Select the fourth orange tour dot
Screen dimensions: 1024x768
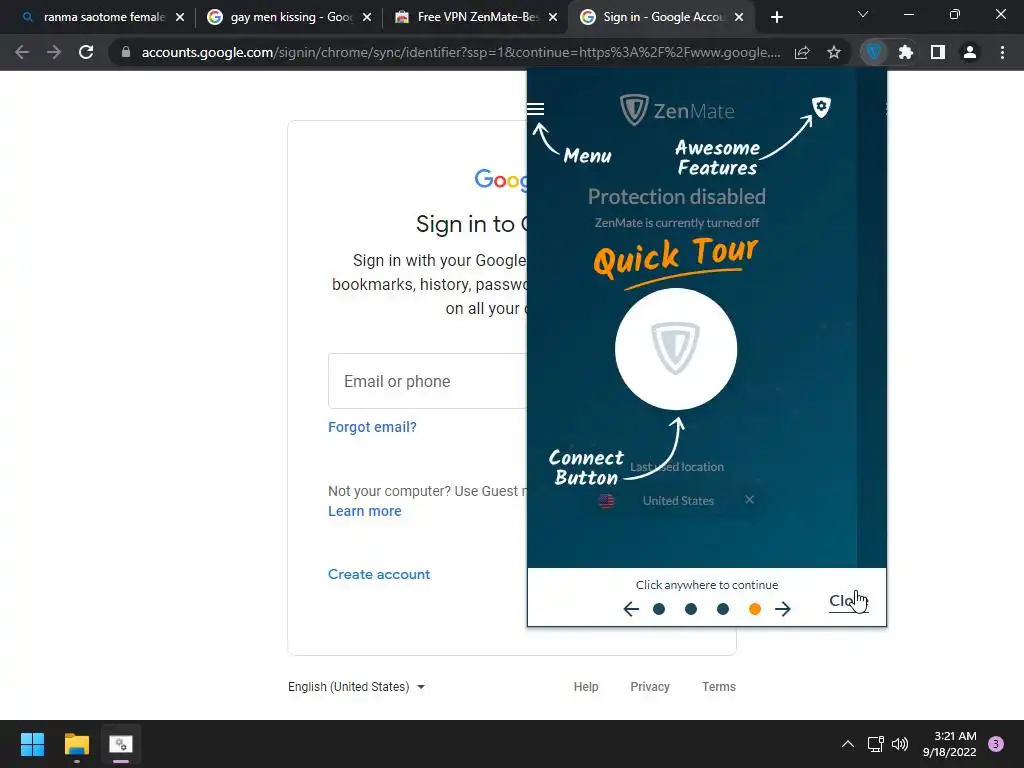[755, 609]
